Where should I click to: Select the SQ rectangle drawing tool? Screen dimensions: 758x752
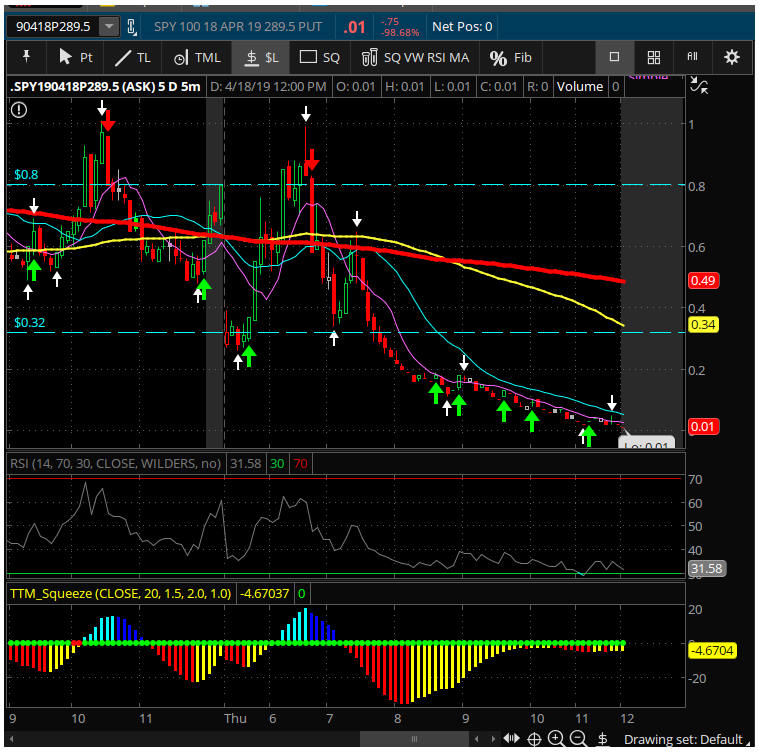point(320,57)
